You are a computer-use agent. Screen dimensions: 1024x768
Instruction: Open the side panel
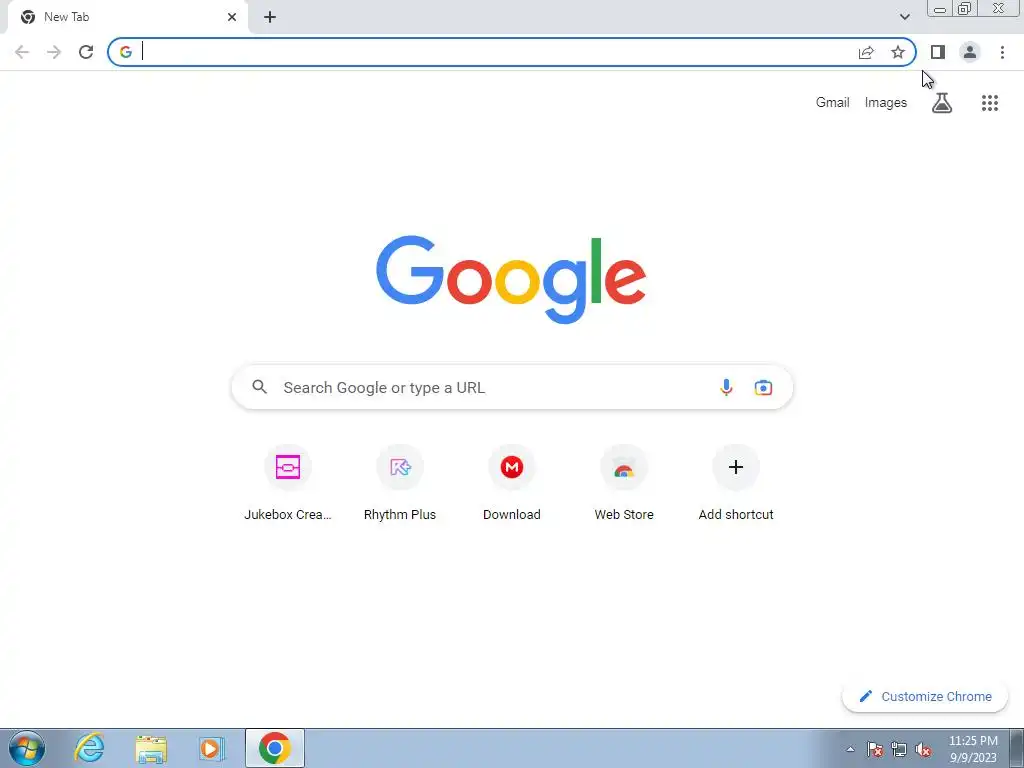(x=938, y=52)
